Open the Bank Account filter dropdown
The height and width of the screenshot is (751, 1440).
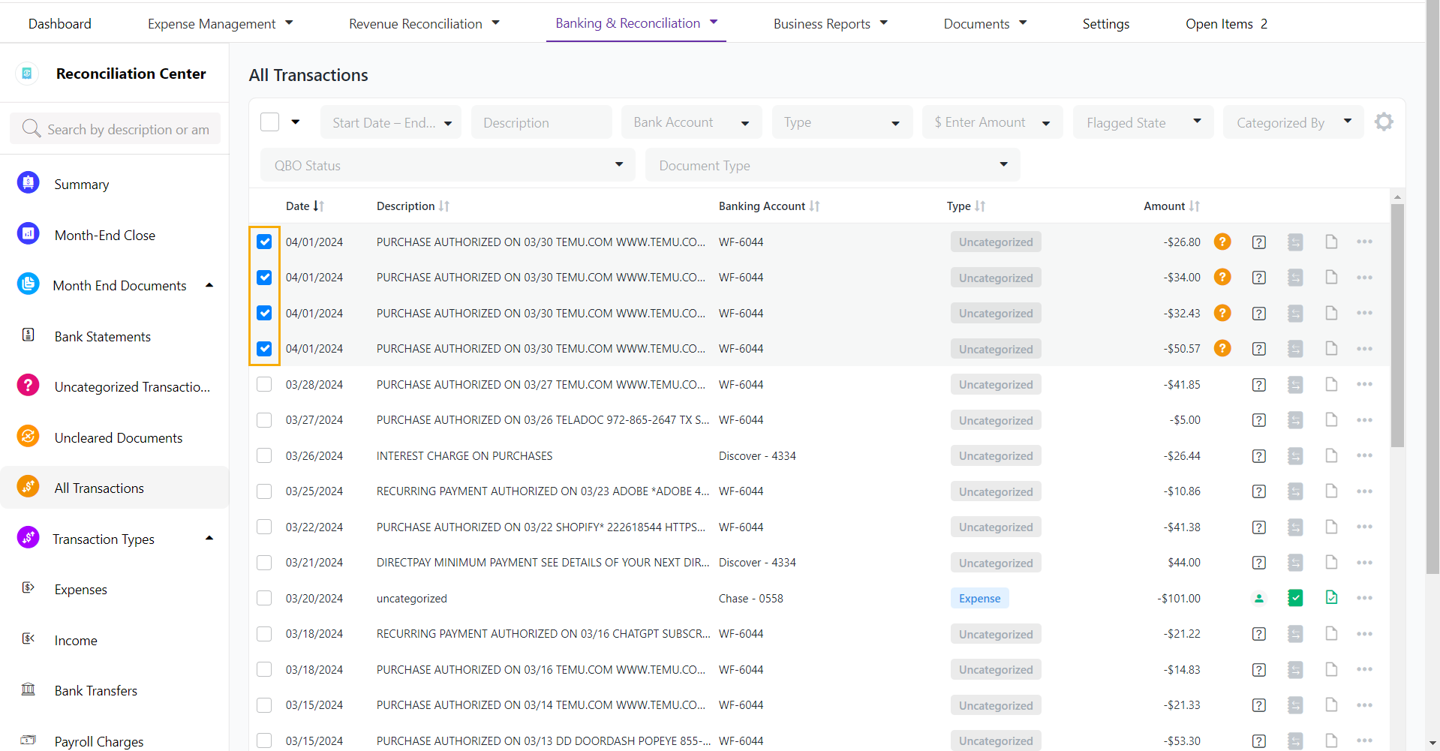[691, 122]
